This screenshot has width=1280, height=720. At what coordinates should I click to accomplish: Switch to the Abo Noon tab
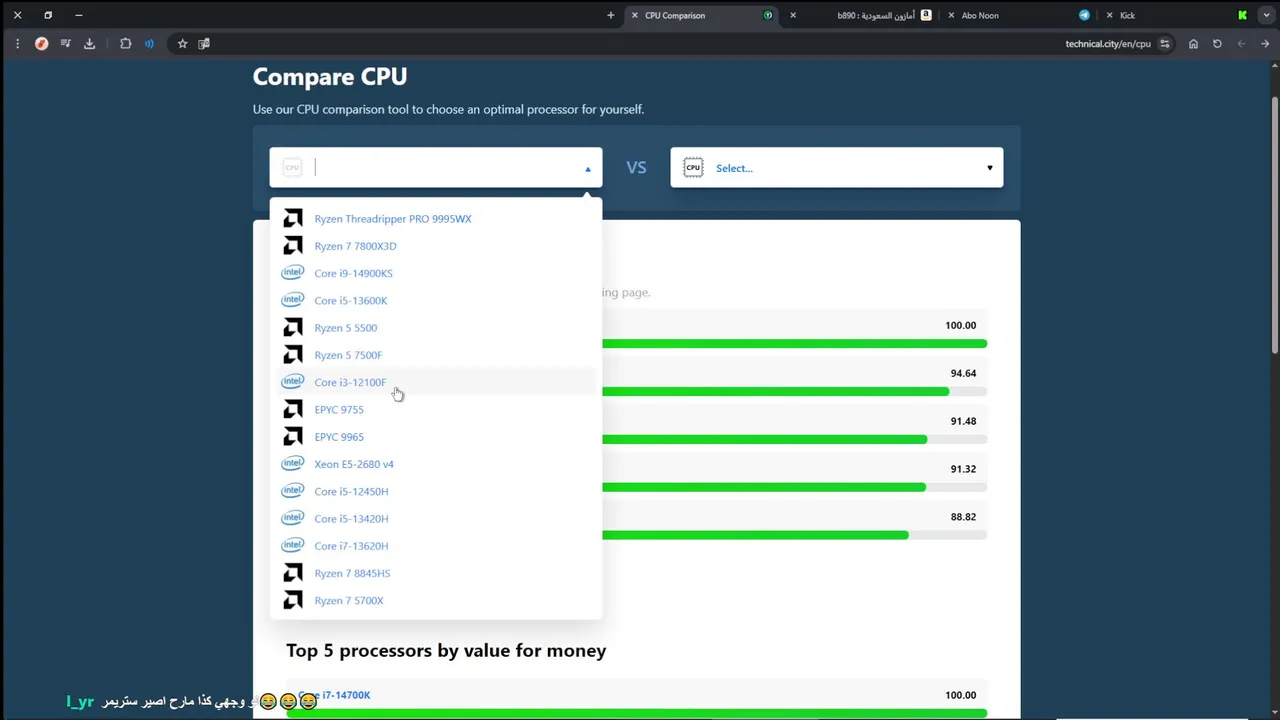(1022, 15)
